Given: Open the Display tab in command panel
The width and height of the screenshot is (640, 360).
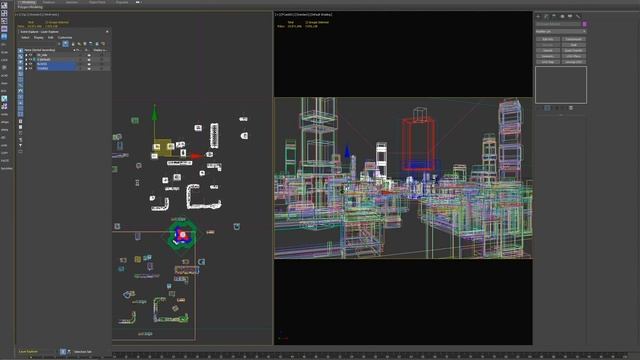Looking at the screenshot, I should [570, 16].
